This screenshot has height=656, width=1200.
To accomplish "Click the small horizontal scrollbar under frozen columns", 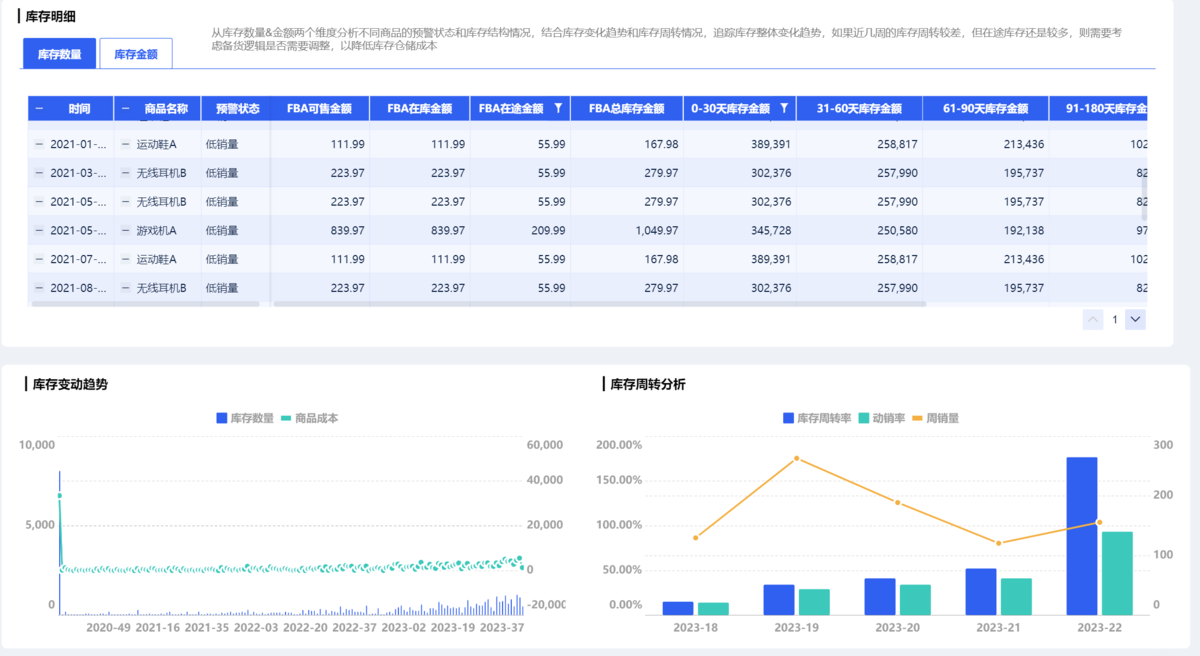I will [x=145, y=304].
